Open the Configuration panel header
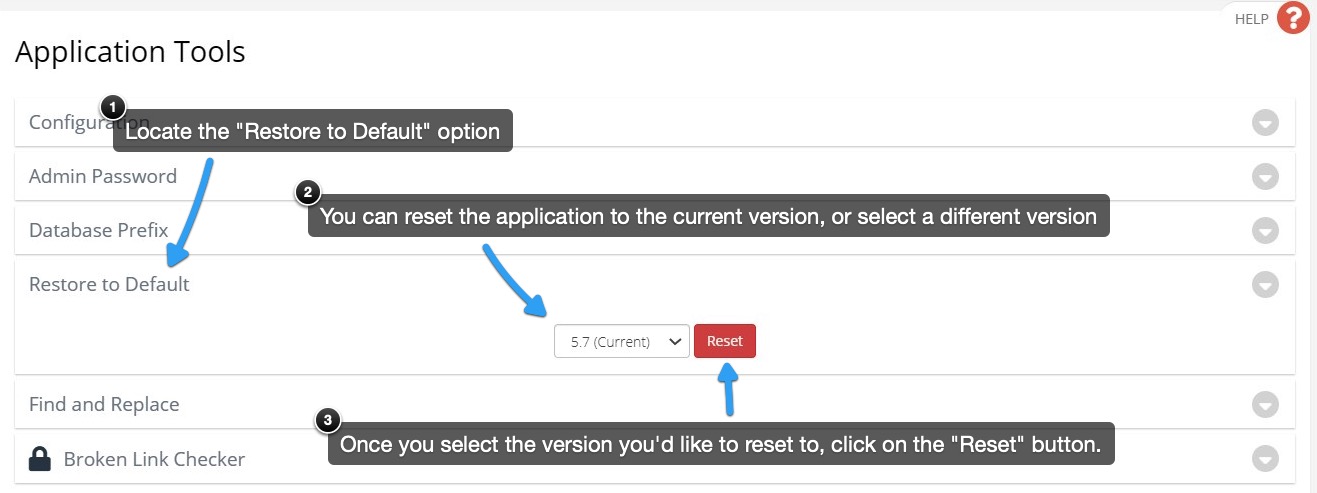The image size is (1317, 493). [655, 123]
